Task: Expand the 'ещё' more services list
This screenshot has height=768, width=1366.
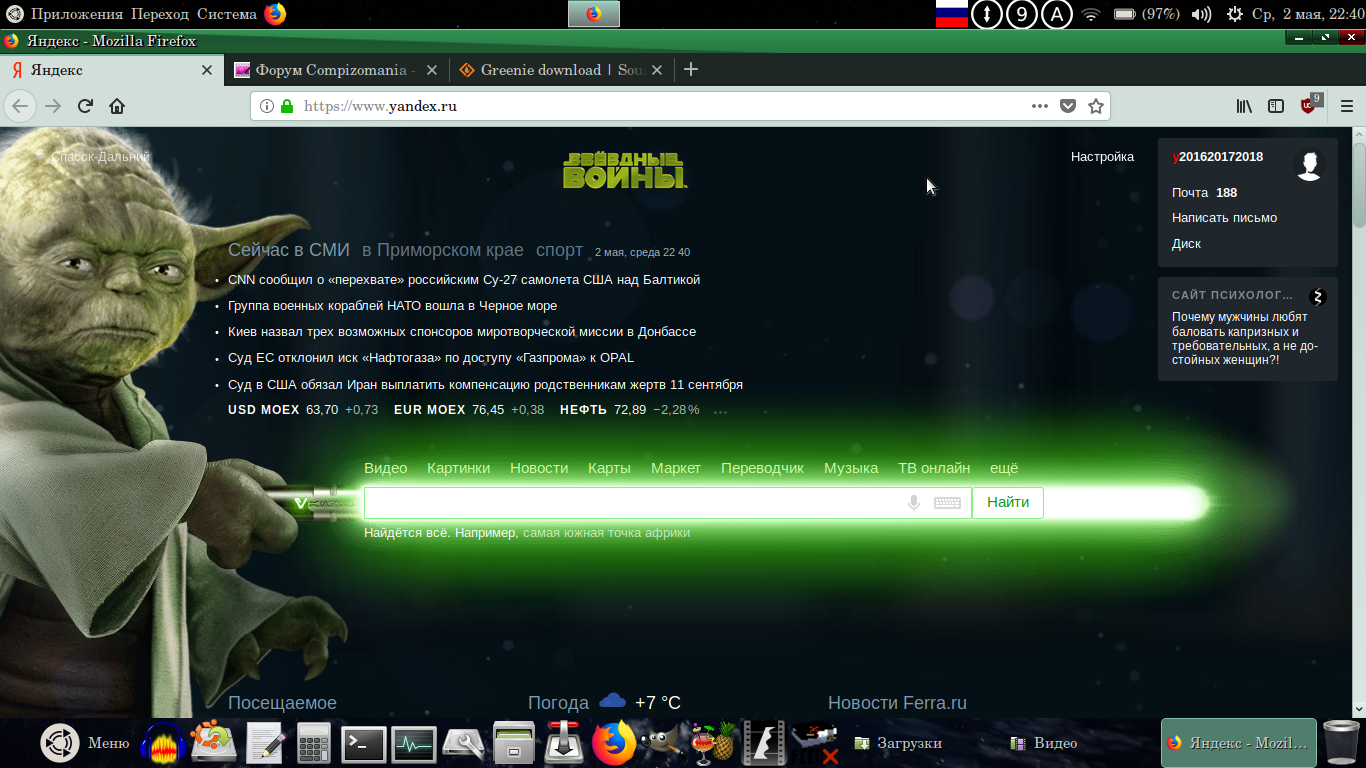Action: tap(1003, 468)
